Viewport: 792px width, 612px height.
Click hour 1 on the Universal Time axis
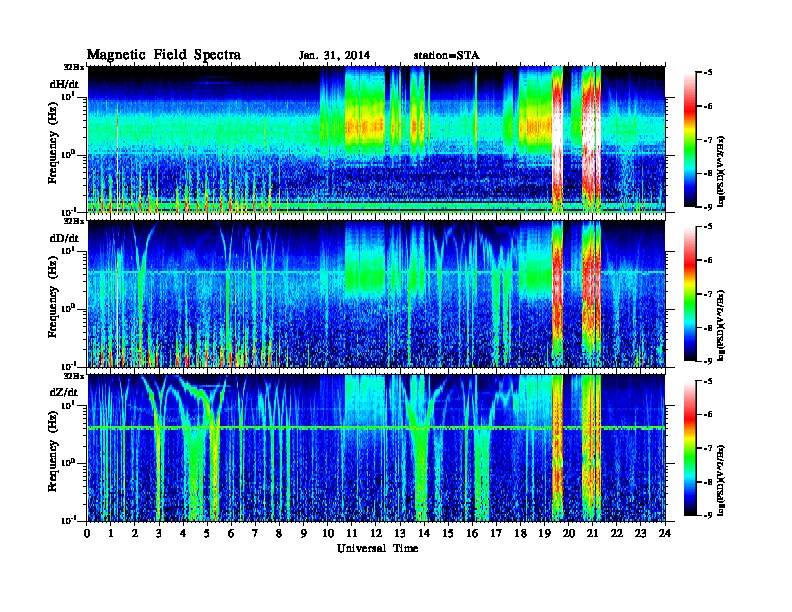coord(111,533)
